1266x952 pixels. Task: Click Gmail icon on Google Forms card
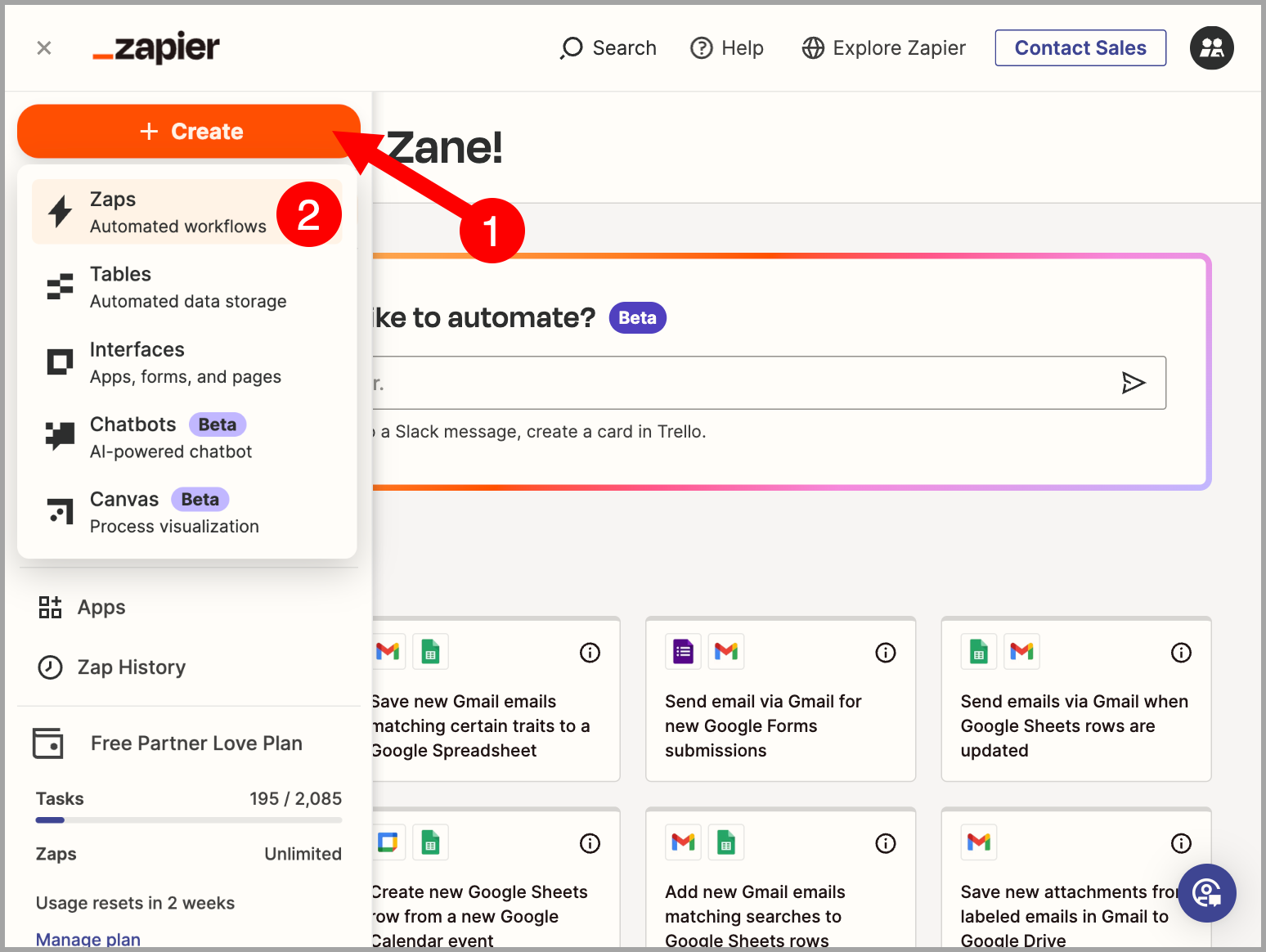[x=726, y=652]
